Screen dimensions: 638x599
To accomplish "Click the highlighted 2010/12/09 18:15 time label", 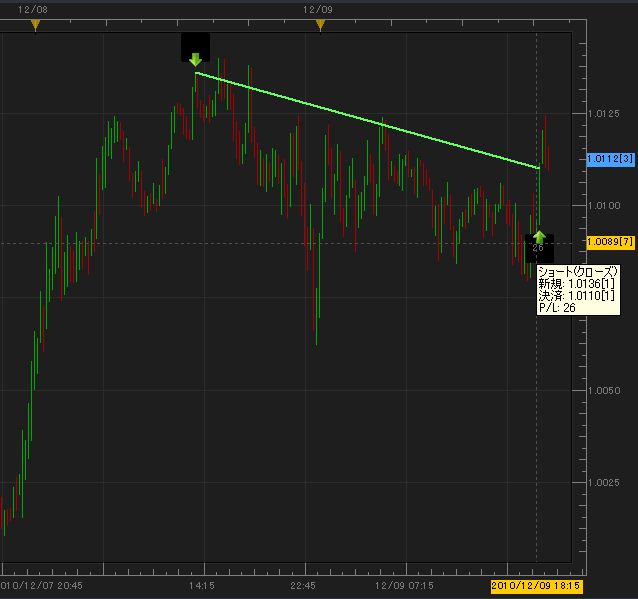I will (536, 584).
